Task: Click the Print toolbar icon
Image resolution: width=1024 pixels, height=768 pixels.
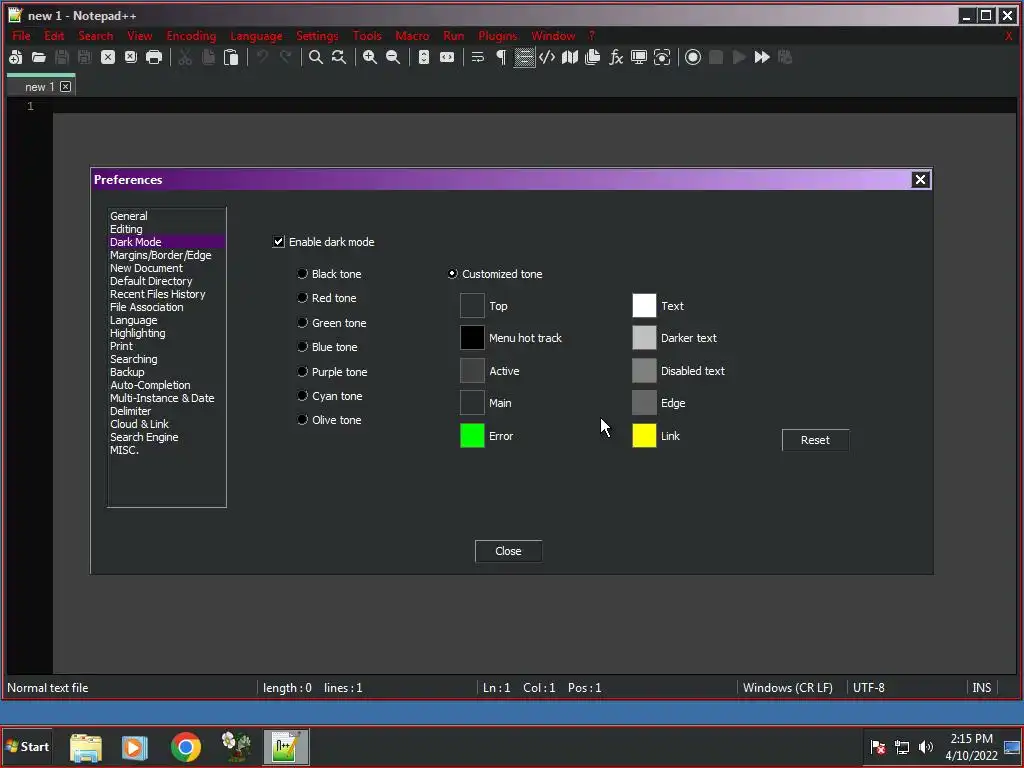Action: tap(154, 57)
